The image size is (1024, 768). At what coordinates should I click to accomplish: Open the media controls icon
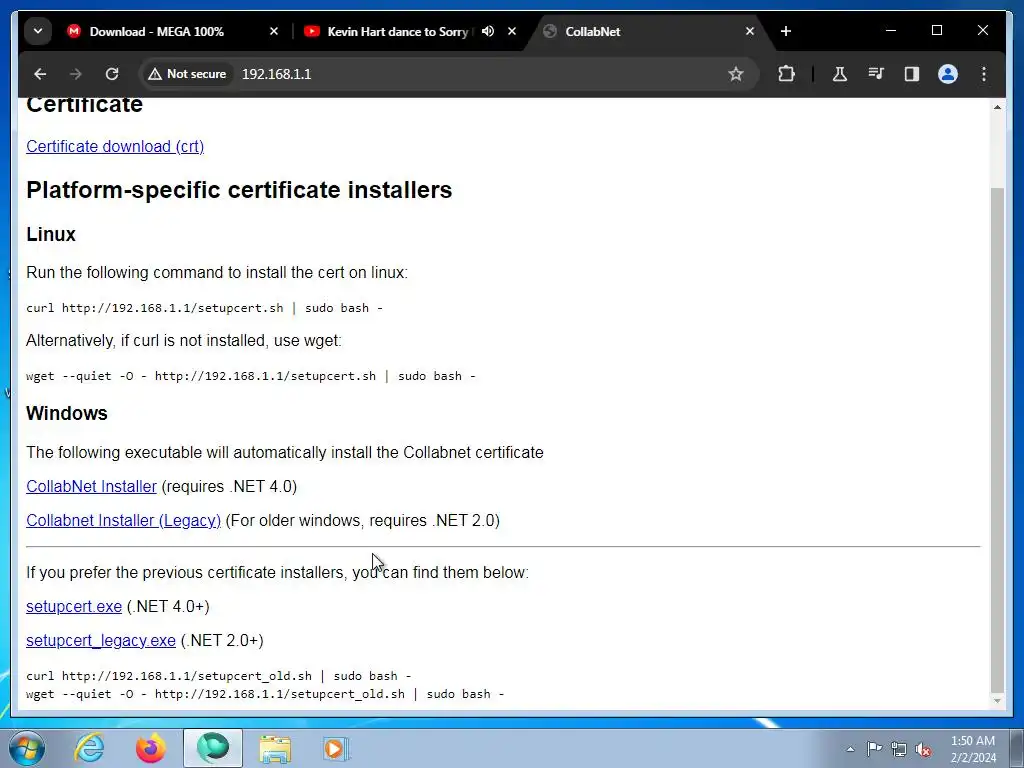(x=876, y=74)
